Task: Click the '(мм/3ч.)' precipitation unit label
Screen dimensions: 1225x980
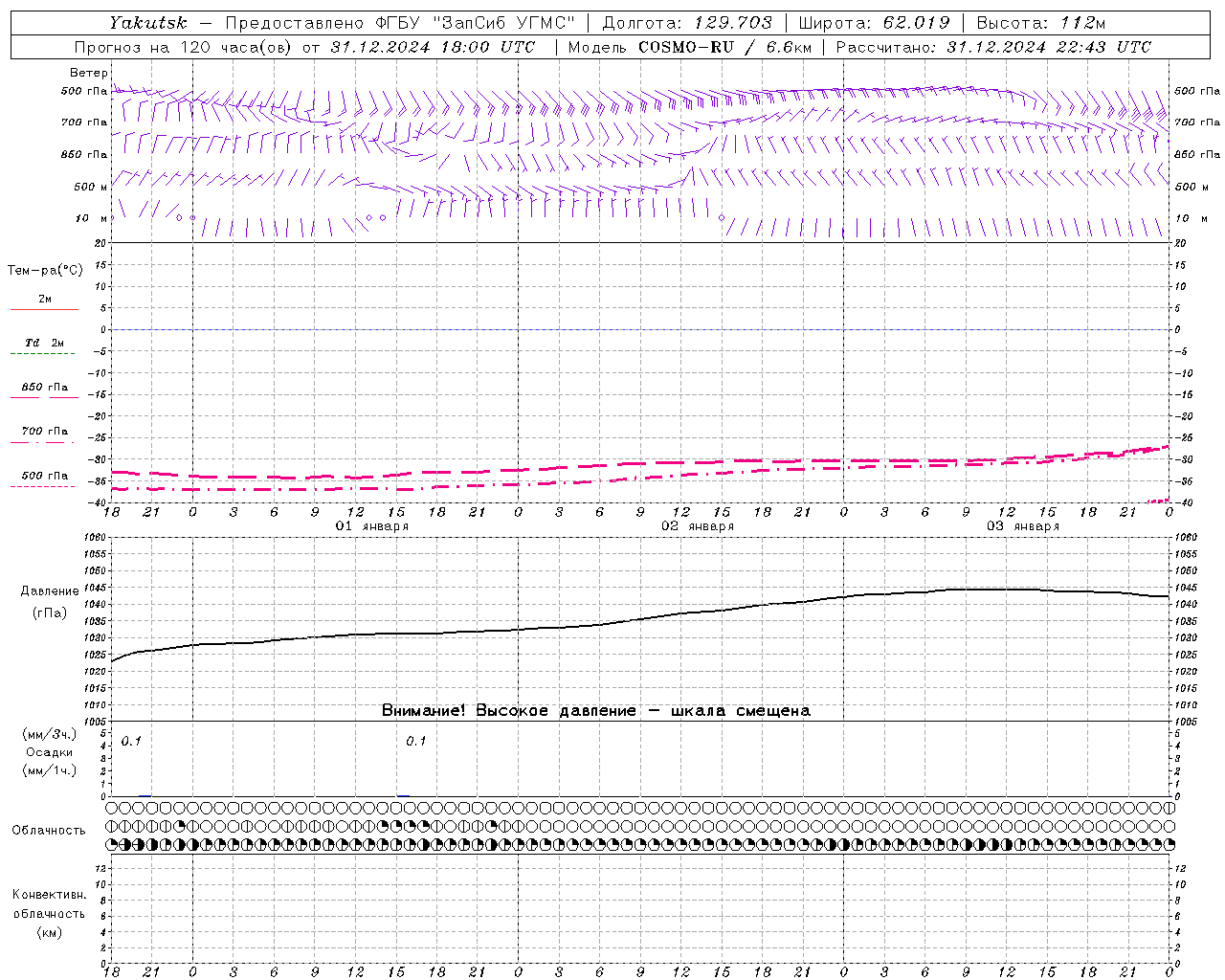Action: [50, 735]
